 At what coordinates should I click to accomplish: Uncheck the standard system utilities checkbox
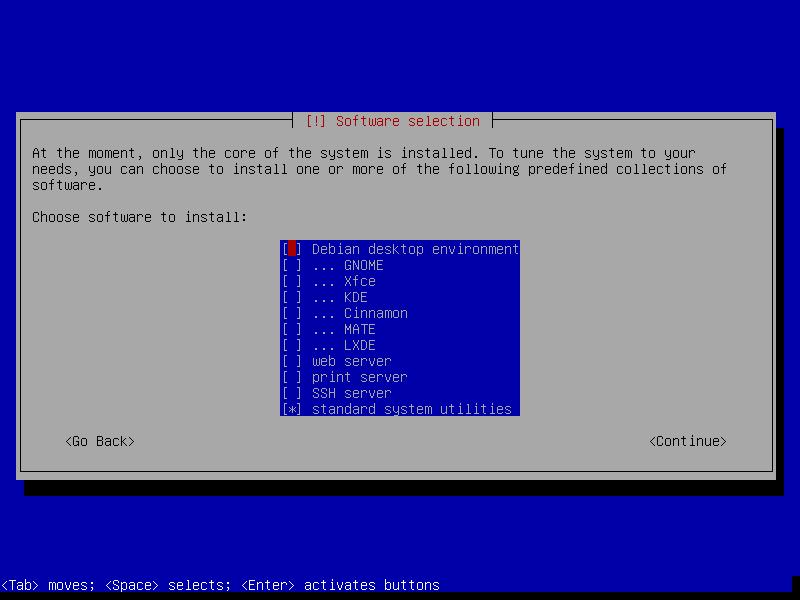292,409
